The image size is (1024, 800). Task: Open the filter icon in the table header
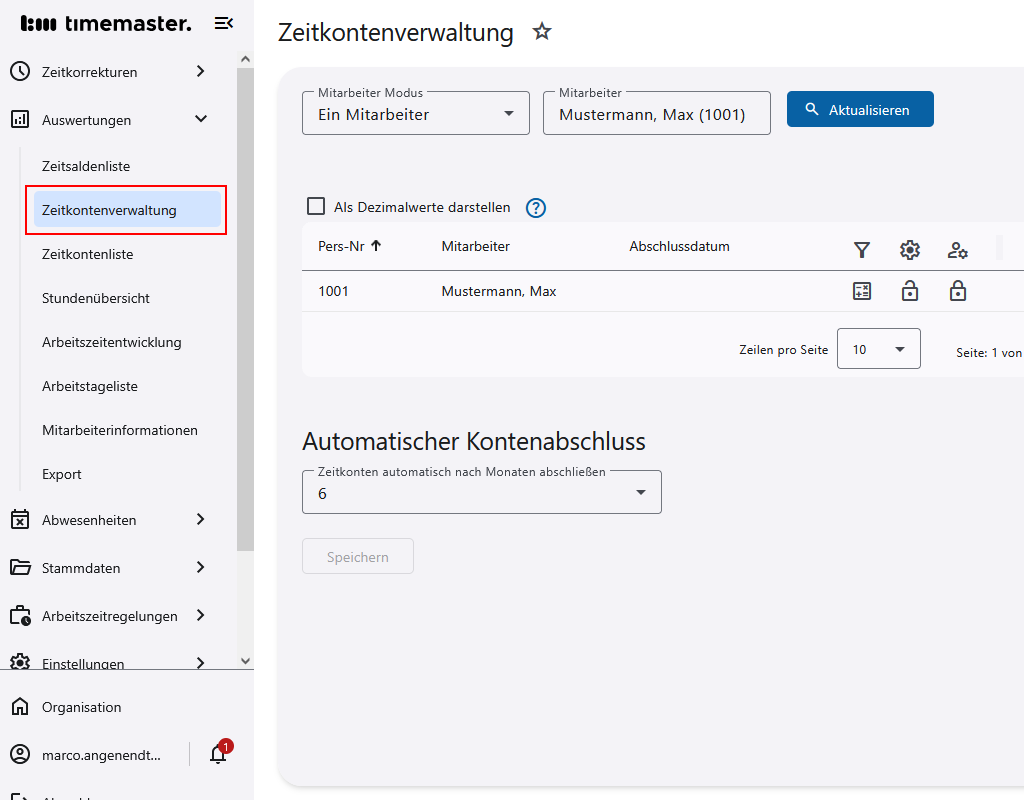(x=861, y=247)
